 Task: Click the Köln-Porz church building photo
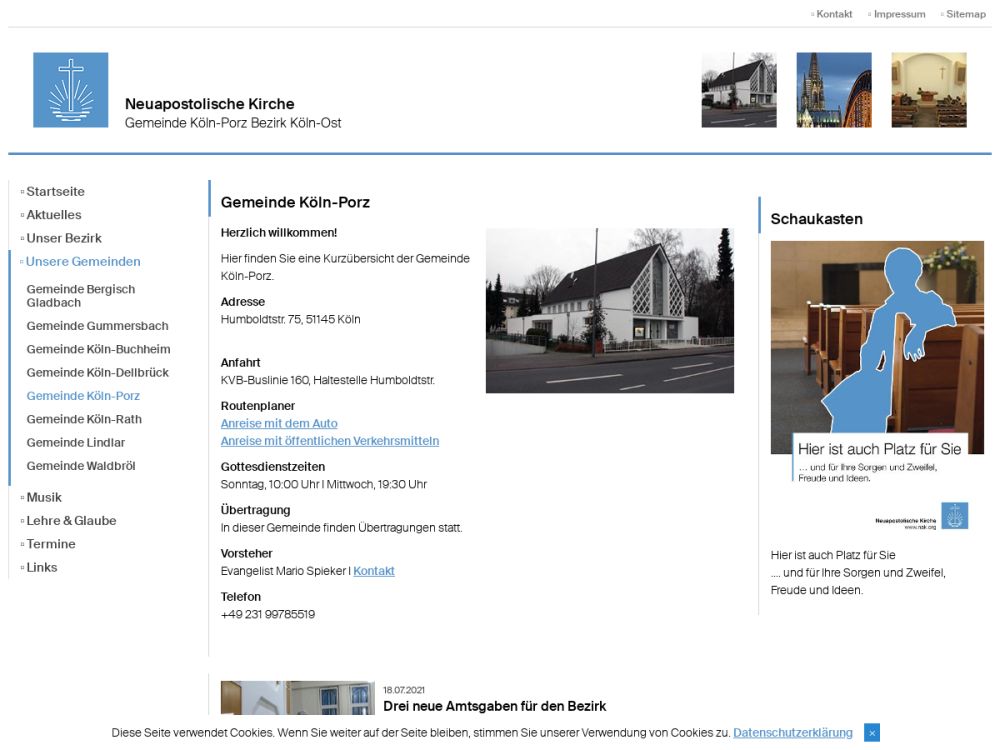point(609,310)
